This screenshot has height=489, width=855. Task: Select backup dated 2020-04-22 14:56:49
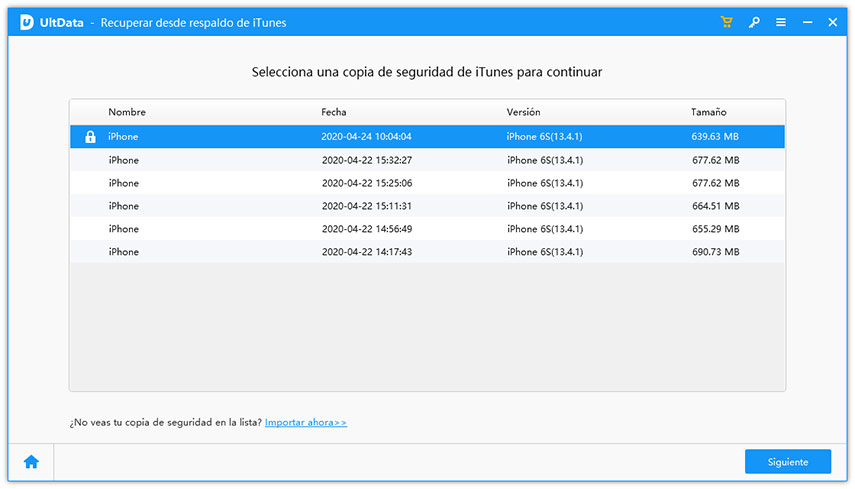(x=428, y=229)
